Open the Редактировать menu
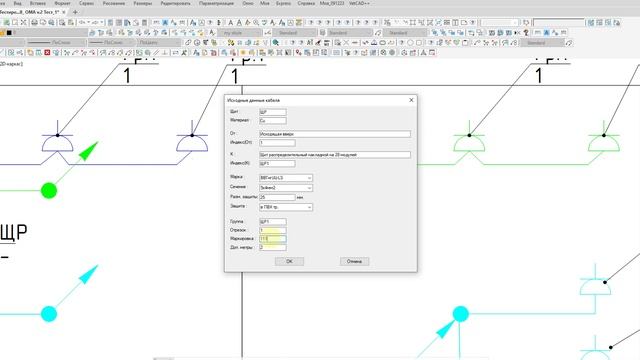 pyautogui.click(x=176, y=3)
